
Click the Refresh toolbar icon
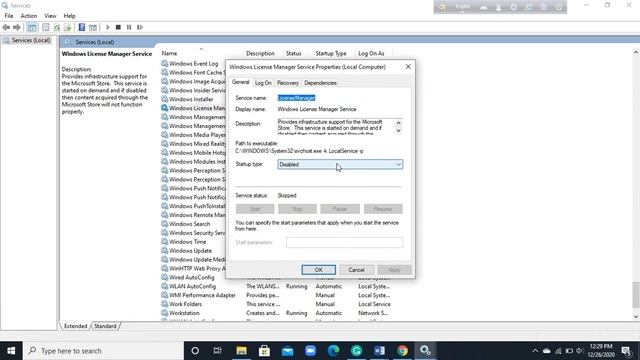coord(57,27)
